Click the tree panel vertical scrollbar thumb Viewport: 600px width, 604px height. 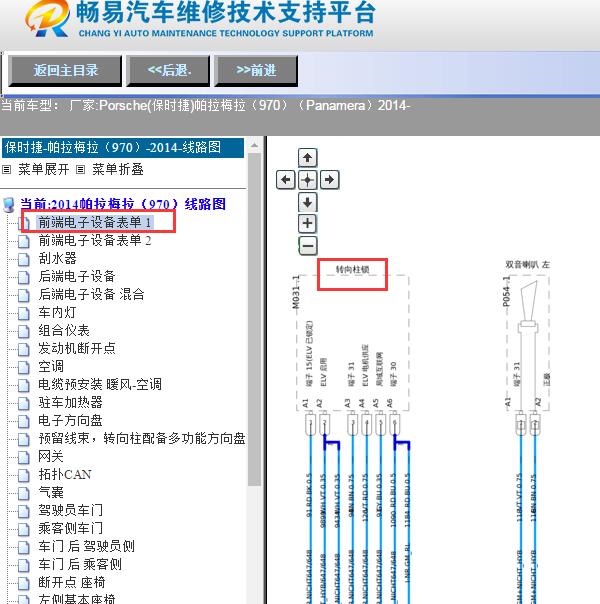254,320
